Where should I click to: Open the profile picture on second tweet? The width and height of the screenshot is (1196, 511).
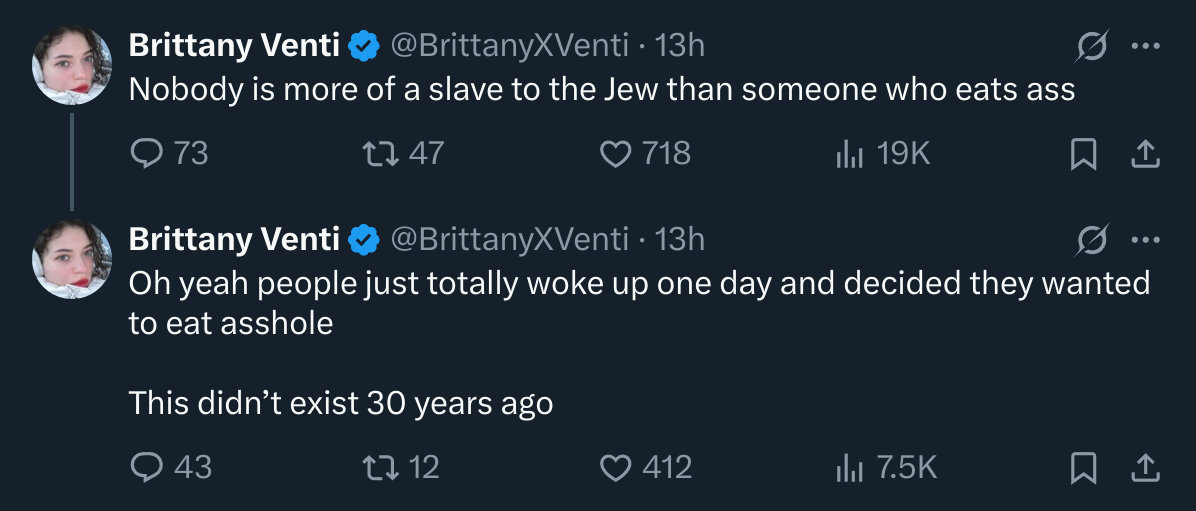click(x=71, y=258)
